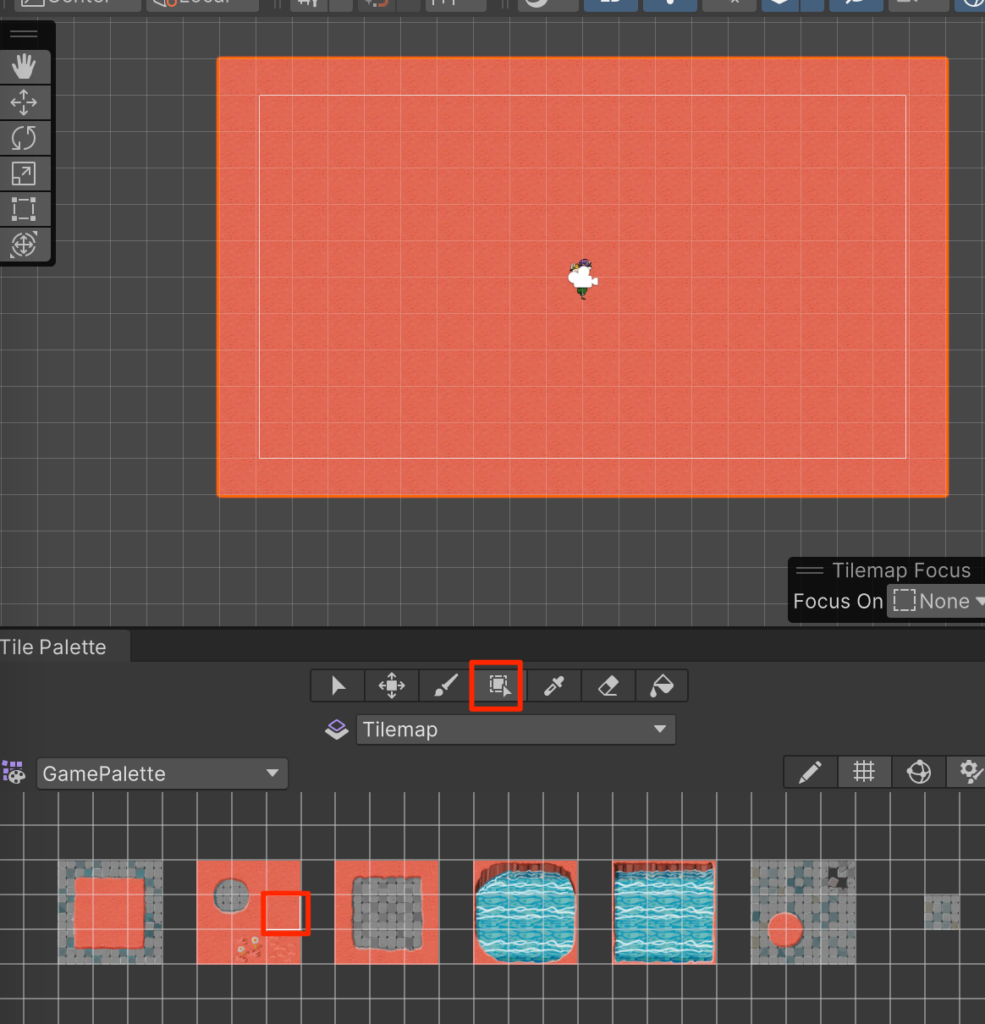Pick the rounded water pond tile group

pos(526,912)
